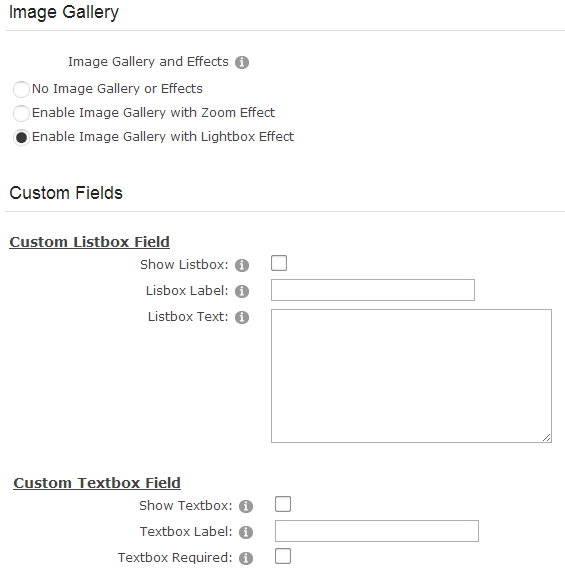Screen dimensions: 565x575
Task: Click into the Textbox Label input field
Action: point(377,531)
